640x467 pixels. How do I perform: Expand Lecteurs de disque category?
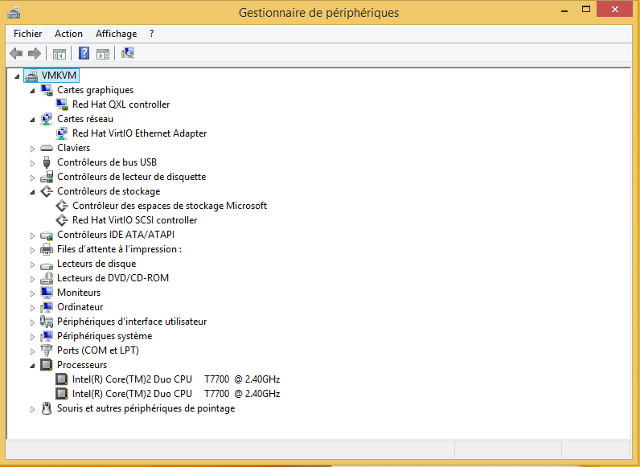click(33, 265)
